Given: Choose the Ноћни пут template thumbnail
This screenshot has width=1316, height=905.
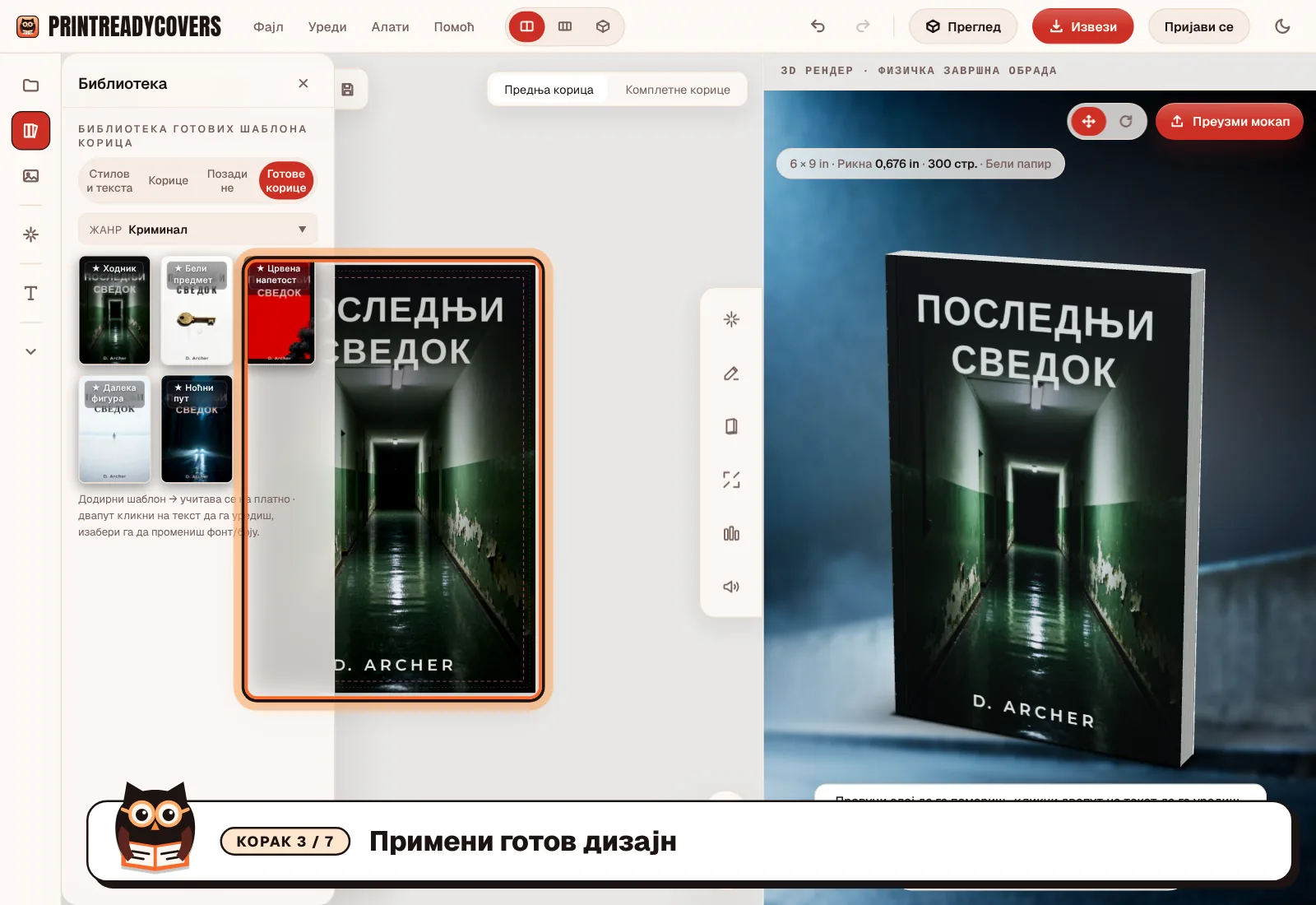Looking at the screenshot, I should [x=197, y=429].
